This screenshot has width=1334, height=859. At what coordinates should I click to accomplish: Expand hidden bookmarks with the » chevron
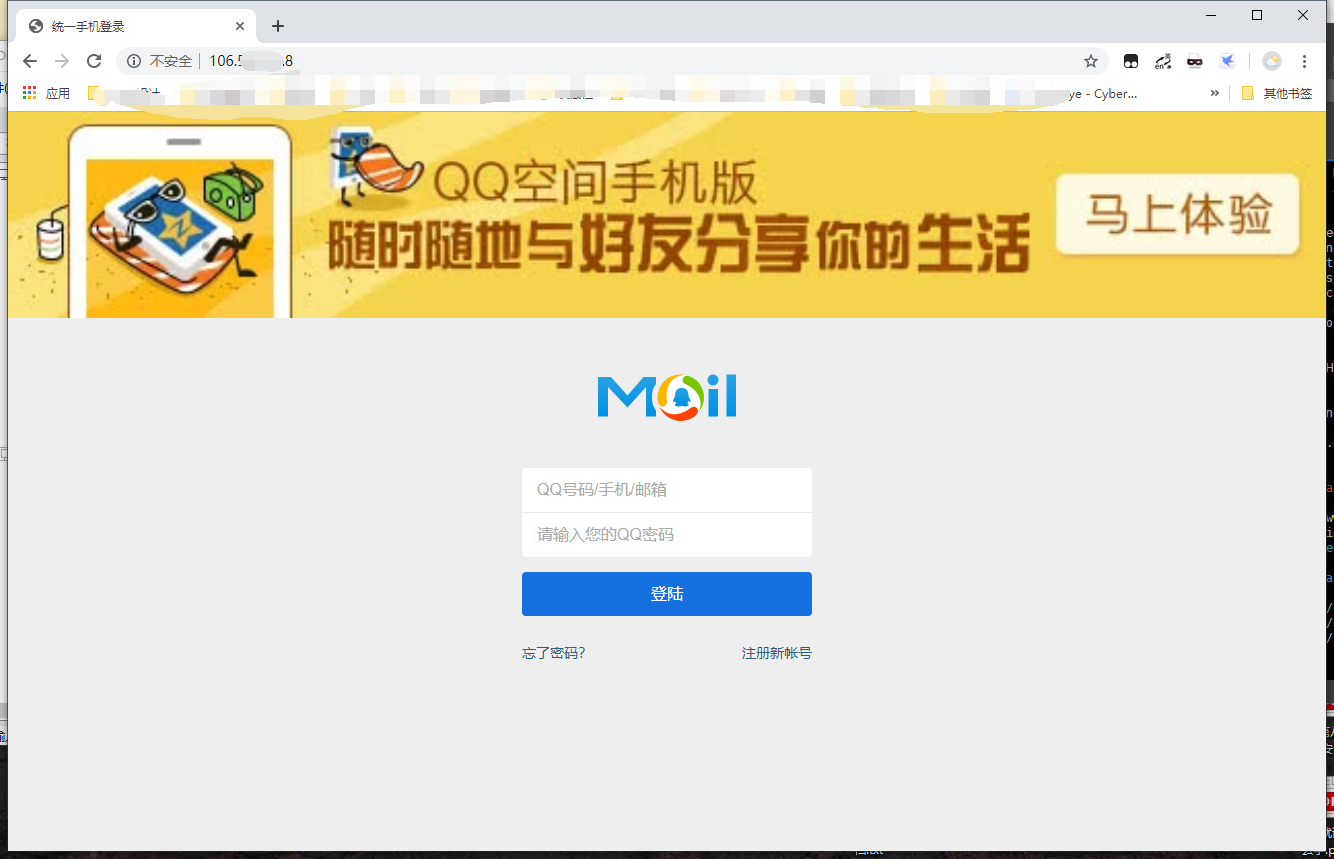pos(1215,93)
